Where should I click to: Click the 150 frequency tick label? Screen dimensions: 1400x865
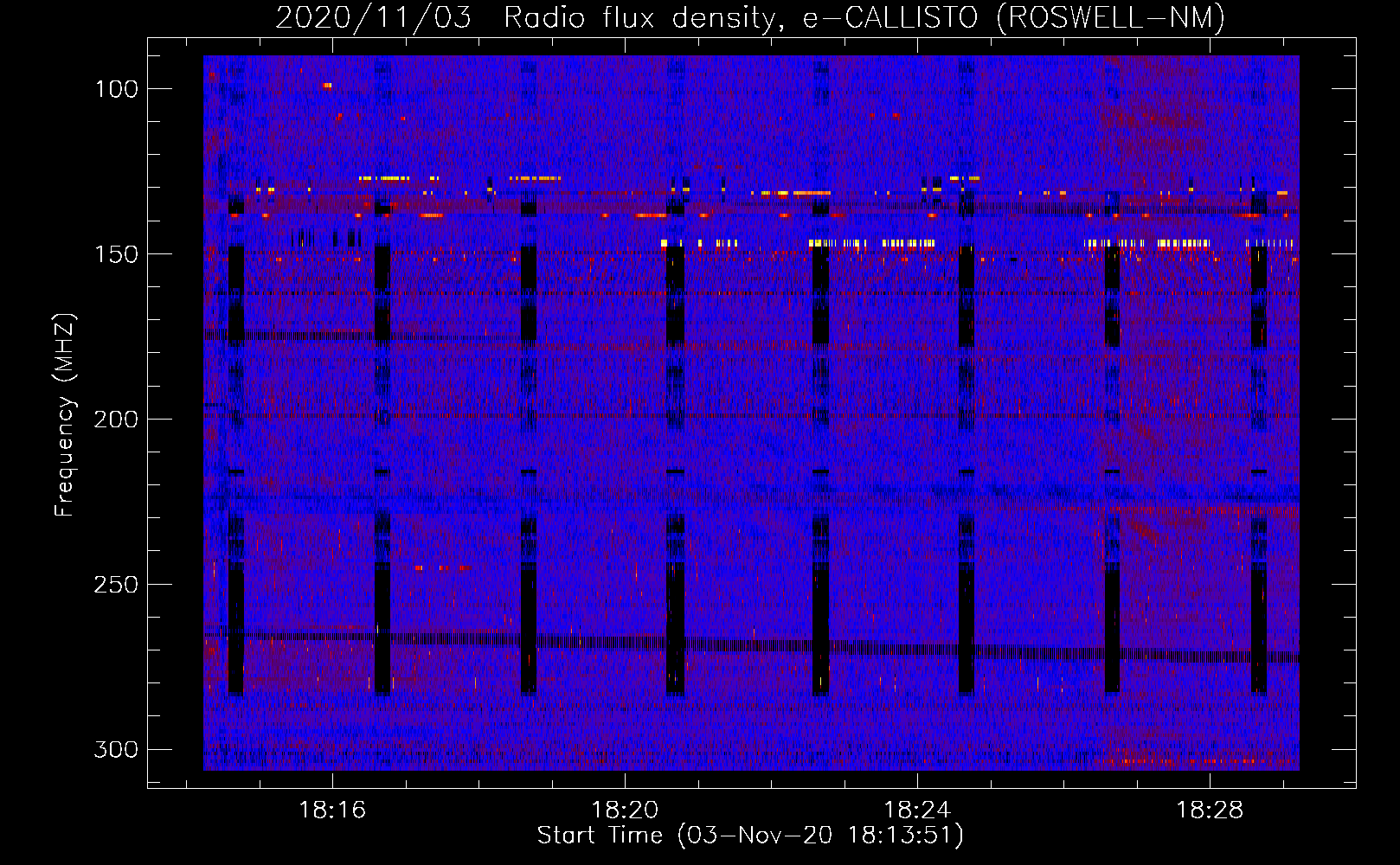pyautogui.click(x=116, y=253)
